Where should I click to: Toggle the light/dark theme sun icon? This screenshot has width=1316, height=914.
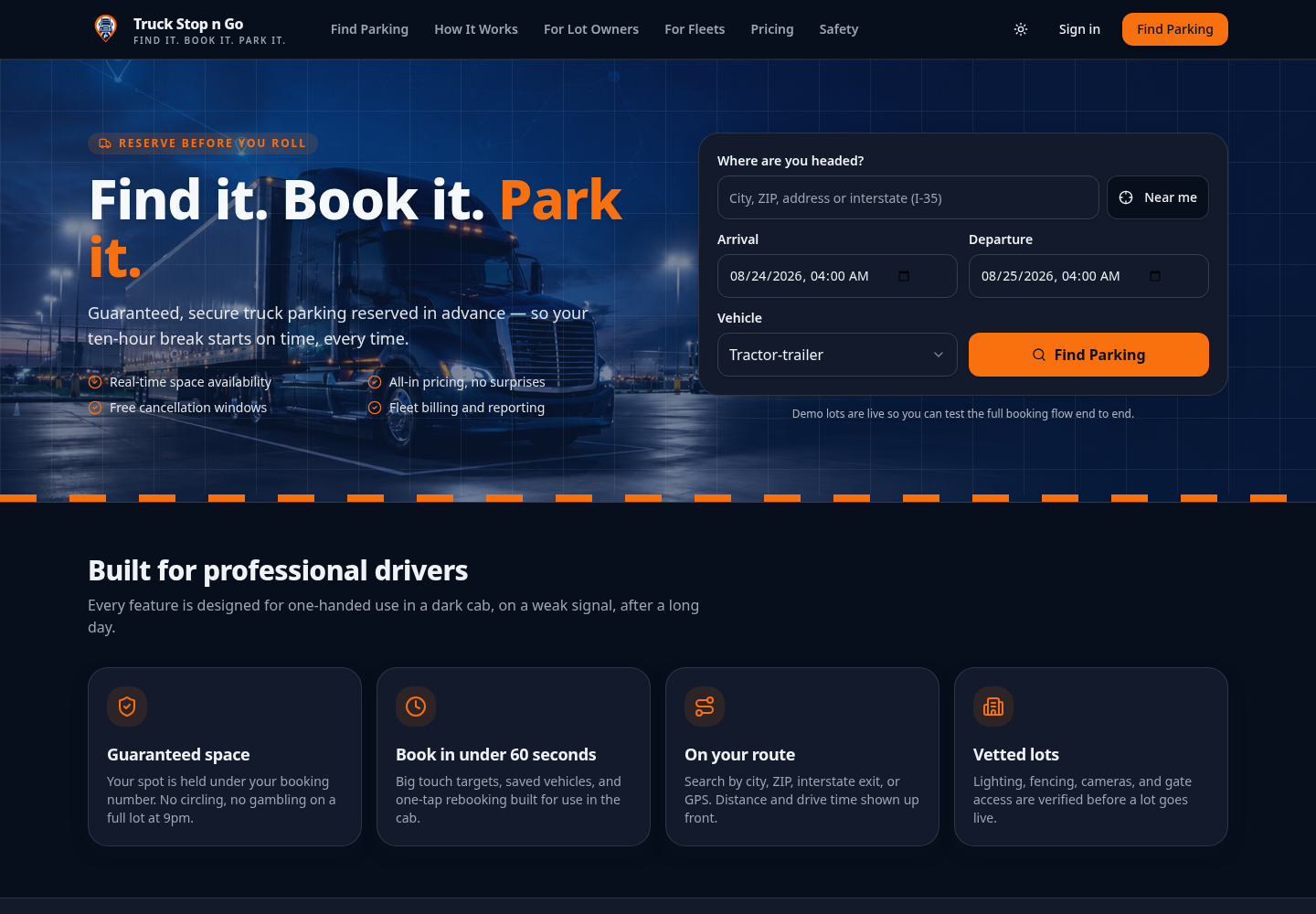click(1021, 29)
